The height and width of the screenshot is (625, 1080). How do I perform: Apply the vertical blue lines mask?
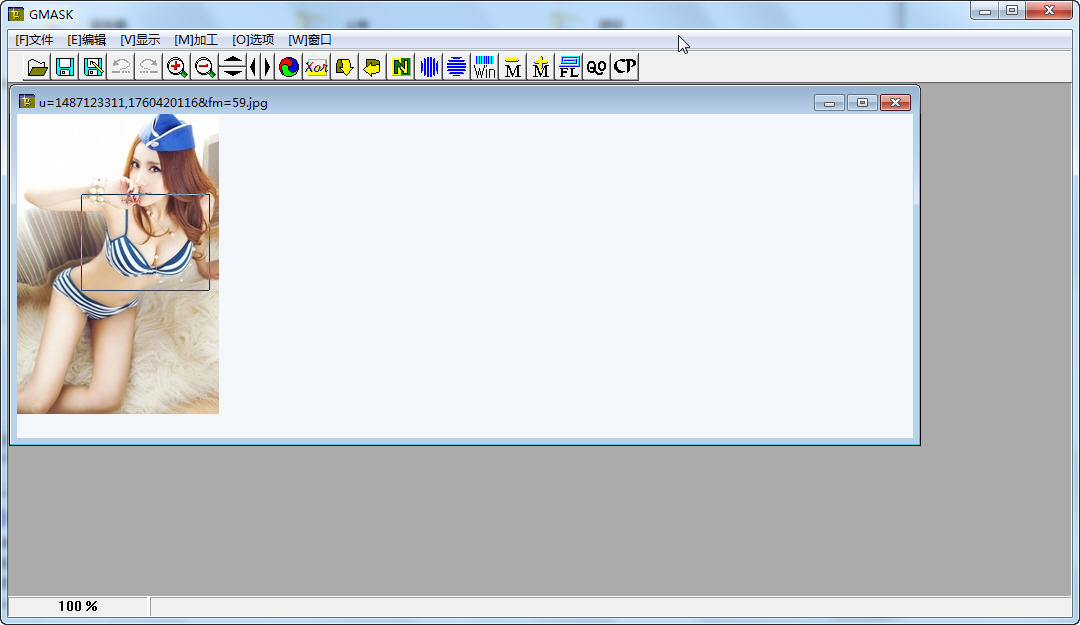tap(429, 67)
